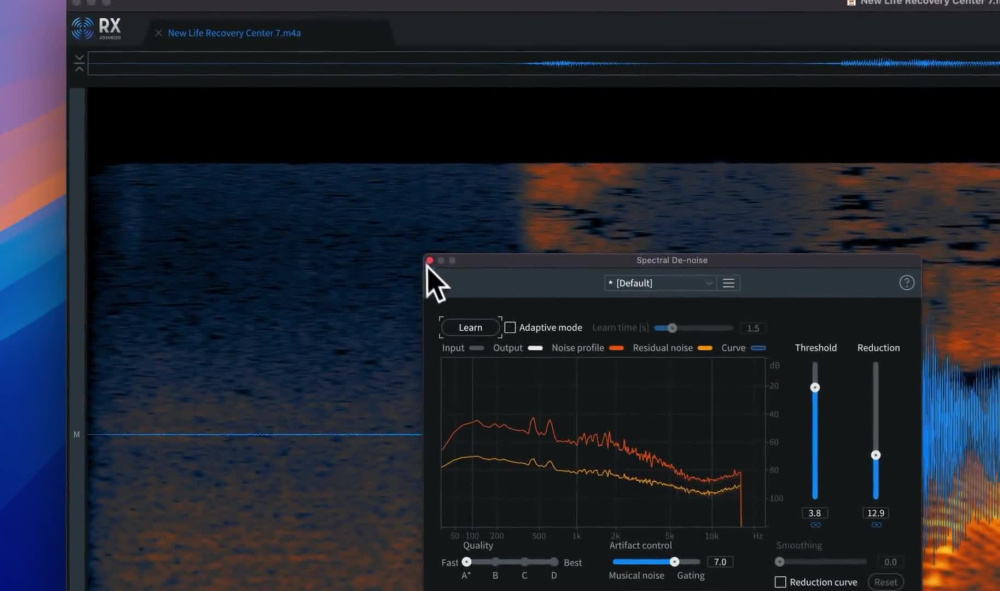Screen dimensions: 1000x591
Task: Select Quality setting B
Action: click(496, 562)
